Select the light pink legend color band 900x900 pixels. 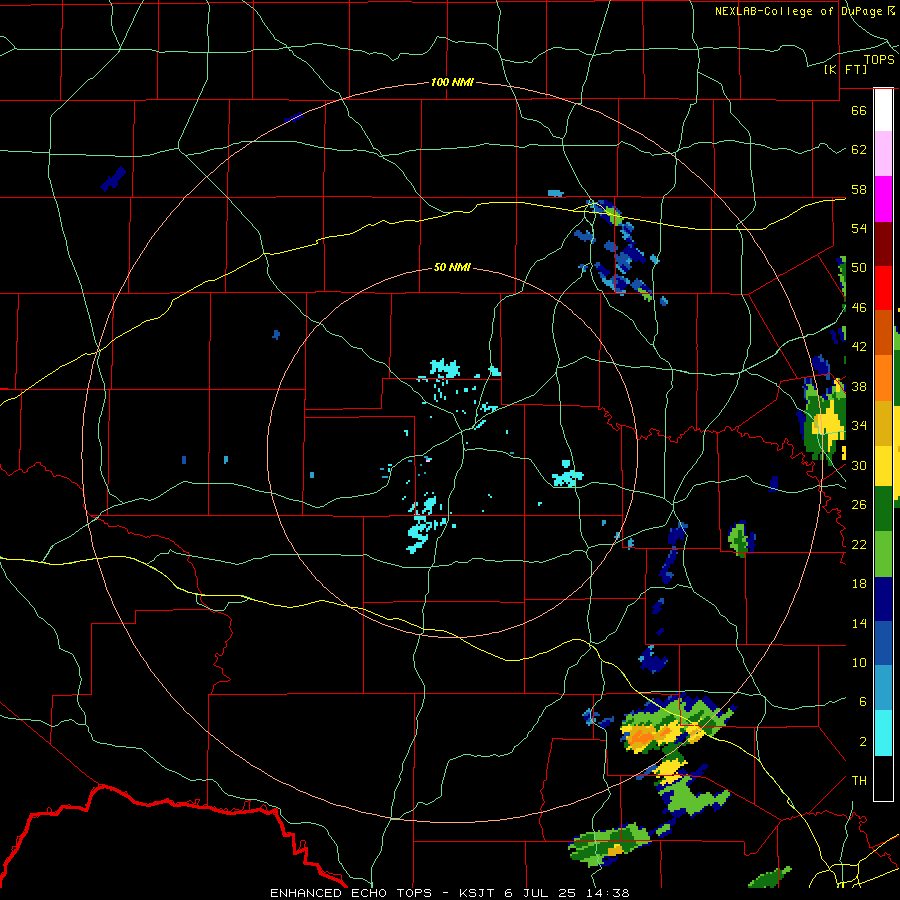point(883,154)
